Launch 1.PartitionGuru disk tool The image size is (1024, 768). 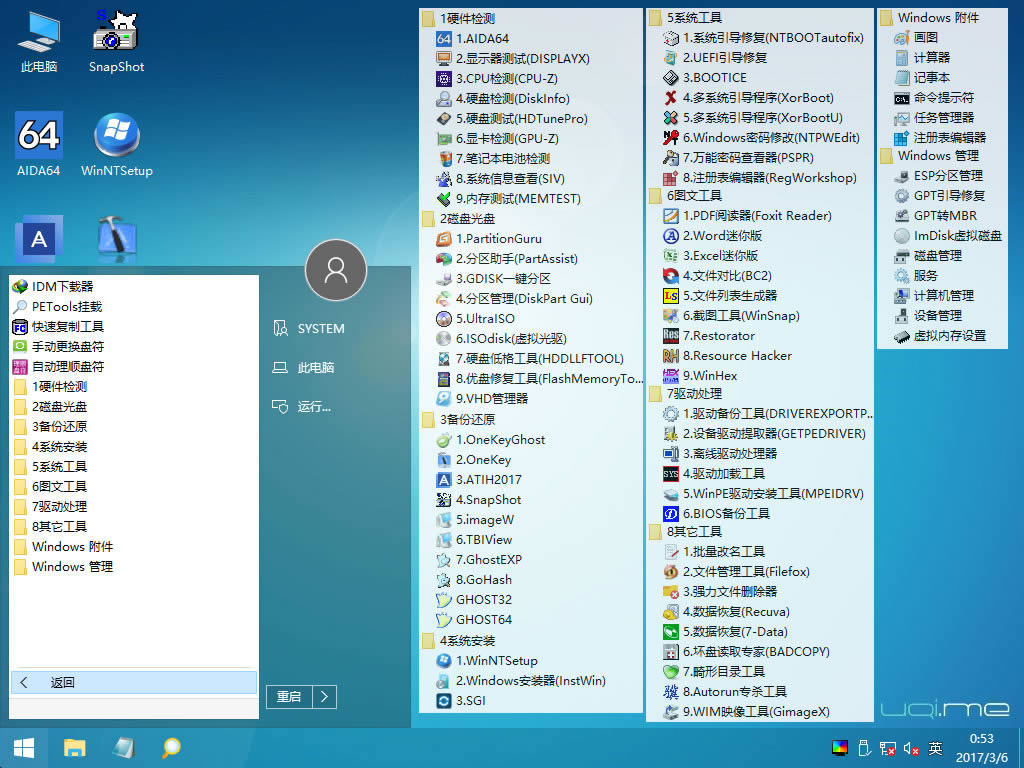pyautogui.click(x=488, y=238)
